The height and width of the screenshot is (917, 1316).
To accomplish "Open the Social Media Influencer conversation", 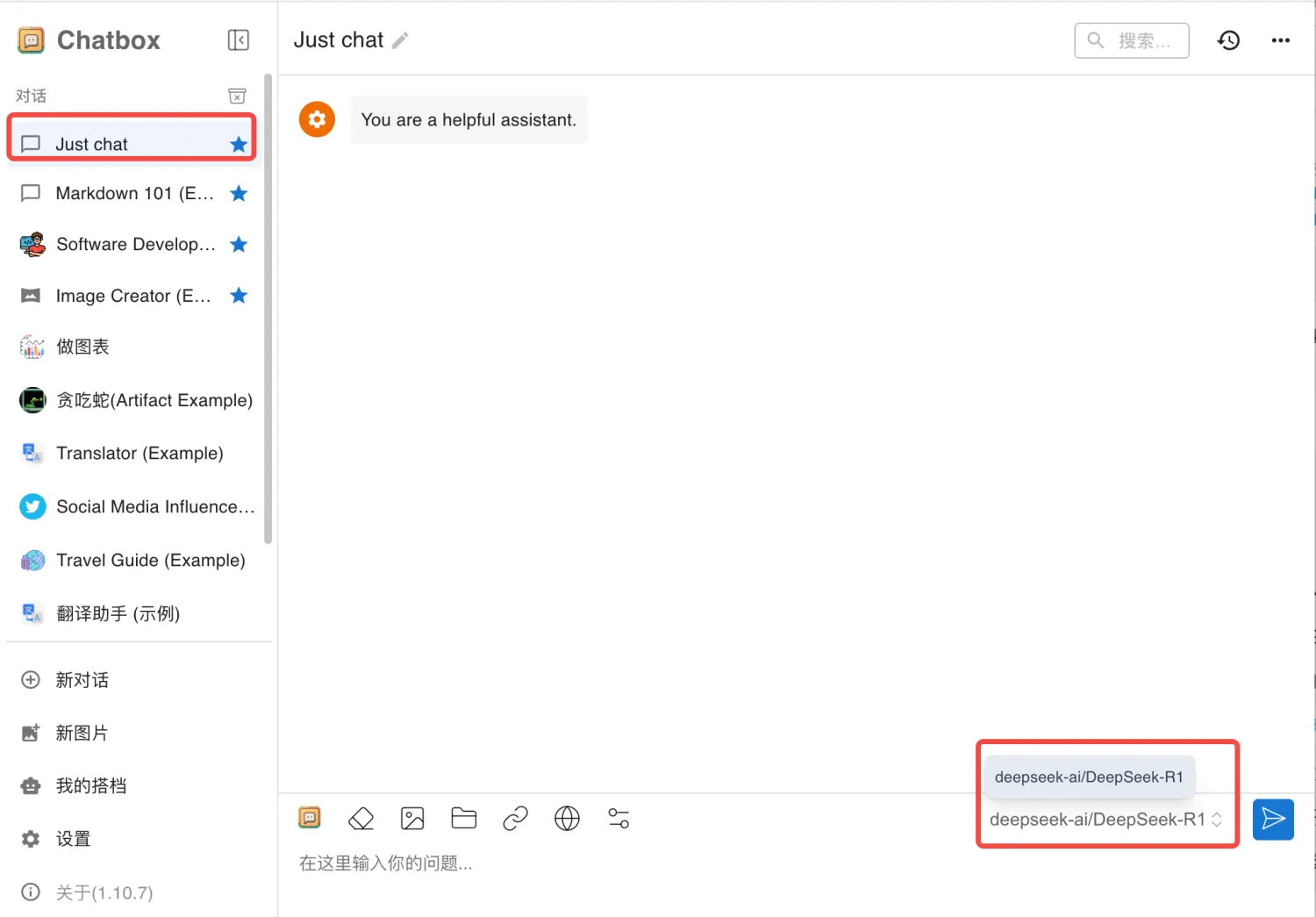I will [133, 506].
